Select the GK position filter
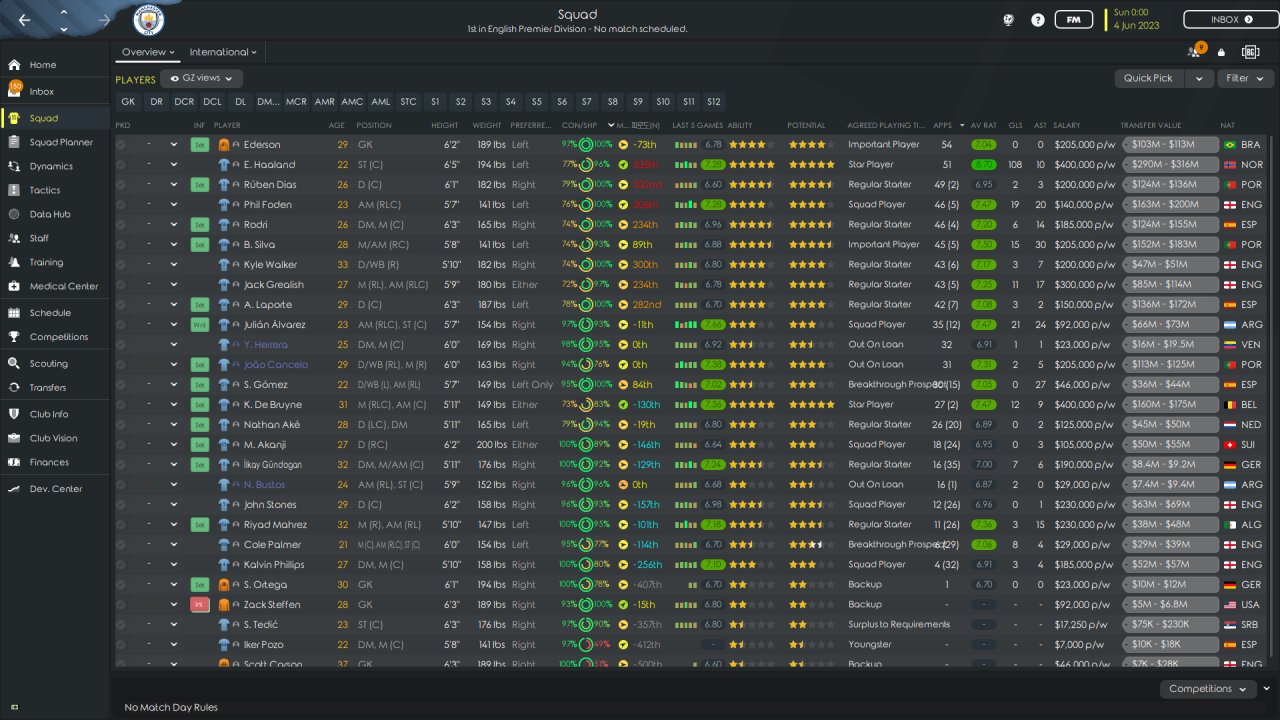The image size is (1280, 720). tap(128, 102)
